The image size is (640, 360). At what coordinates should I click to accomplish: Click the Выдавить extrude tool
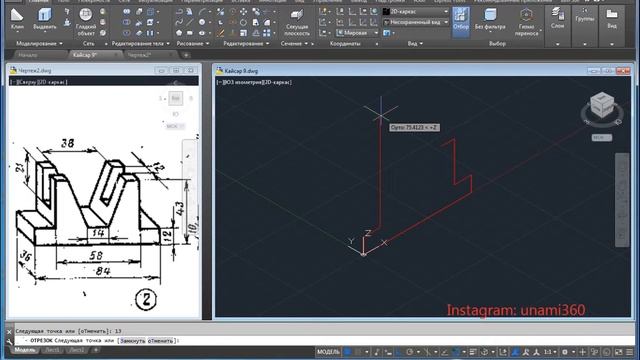pyautogui.click(x=44, y=19)
